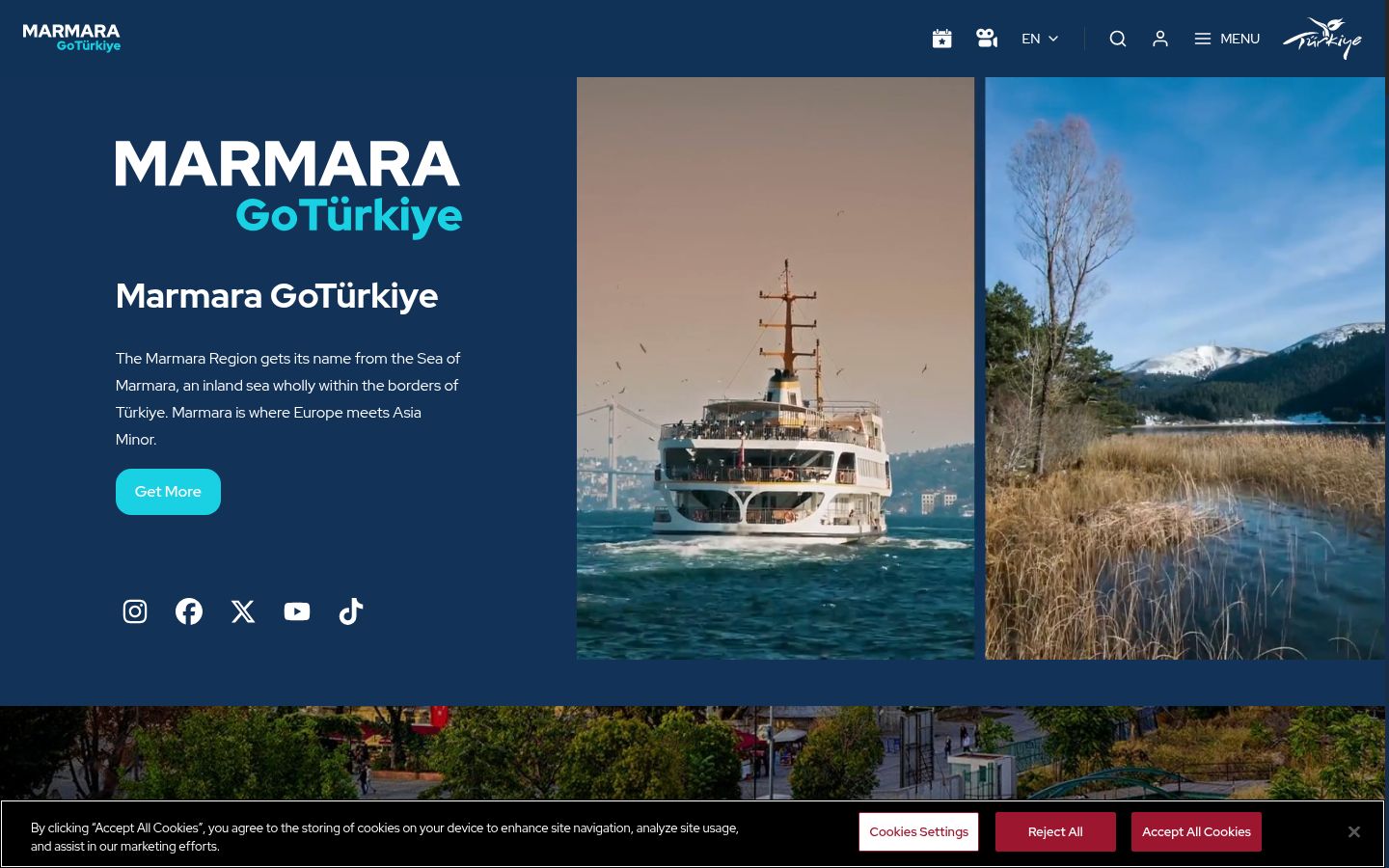Visit the X (Twitter) social link
The height and width of the screenshot is (868, 1389).
click(243, 611)
